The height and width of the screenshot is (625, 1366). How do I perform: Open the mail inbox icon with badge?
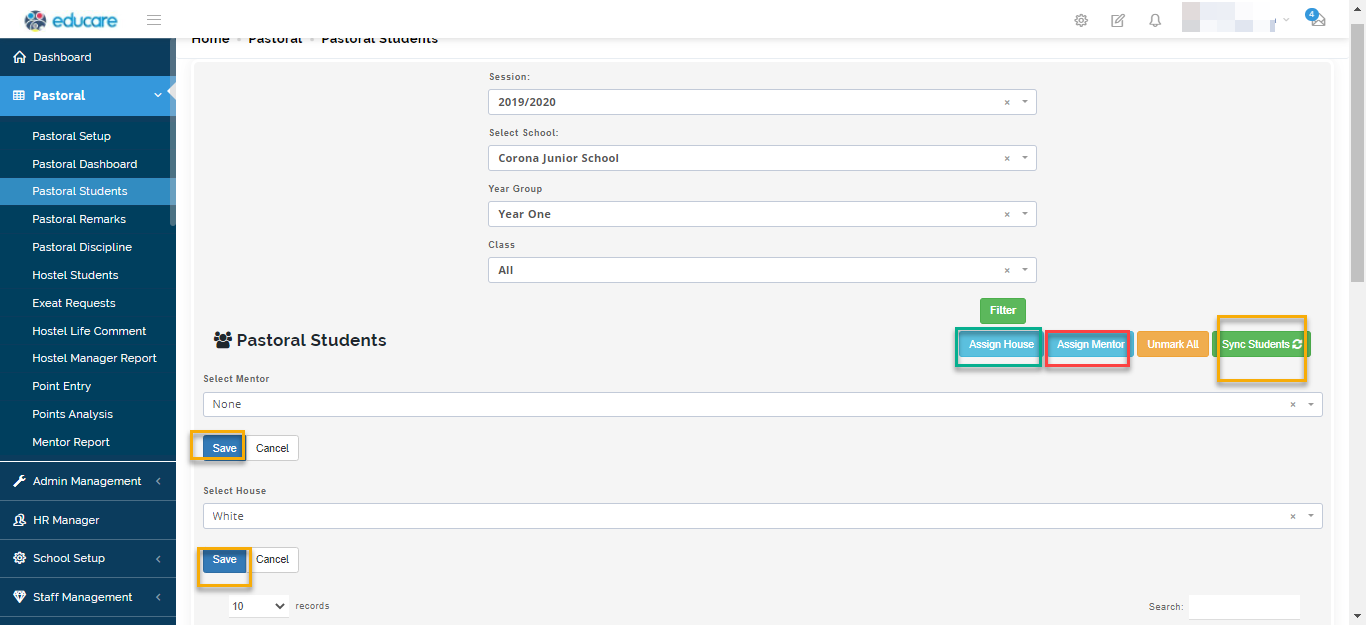click(x=1317, y=19)
